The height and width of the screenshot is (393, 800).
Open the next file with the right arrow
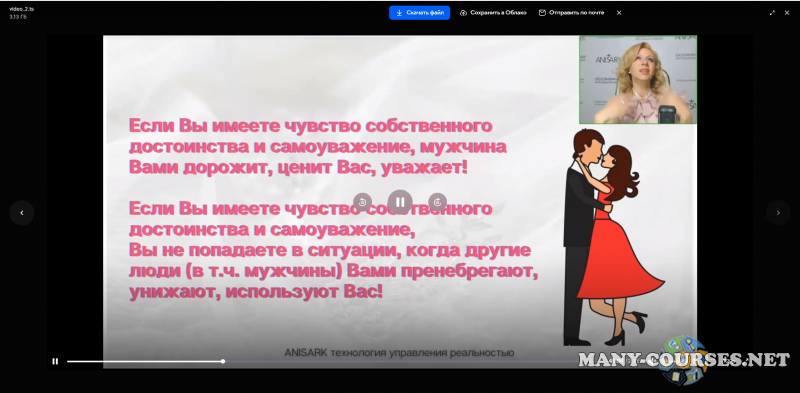778,213
